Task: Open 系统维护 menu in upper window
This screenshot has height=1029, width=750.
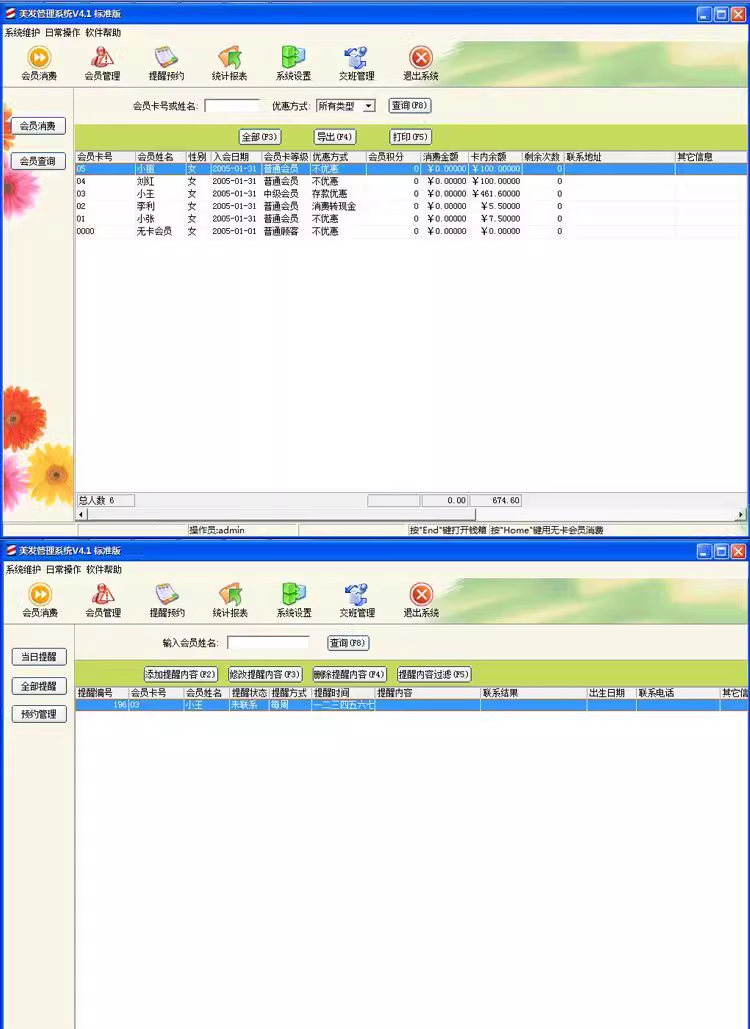Action: [x=22, y=33]
